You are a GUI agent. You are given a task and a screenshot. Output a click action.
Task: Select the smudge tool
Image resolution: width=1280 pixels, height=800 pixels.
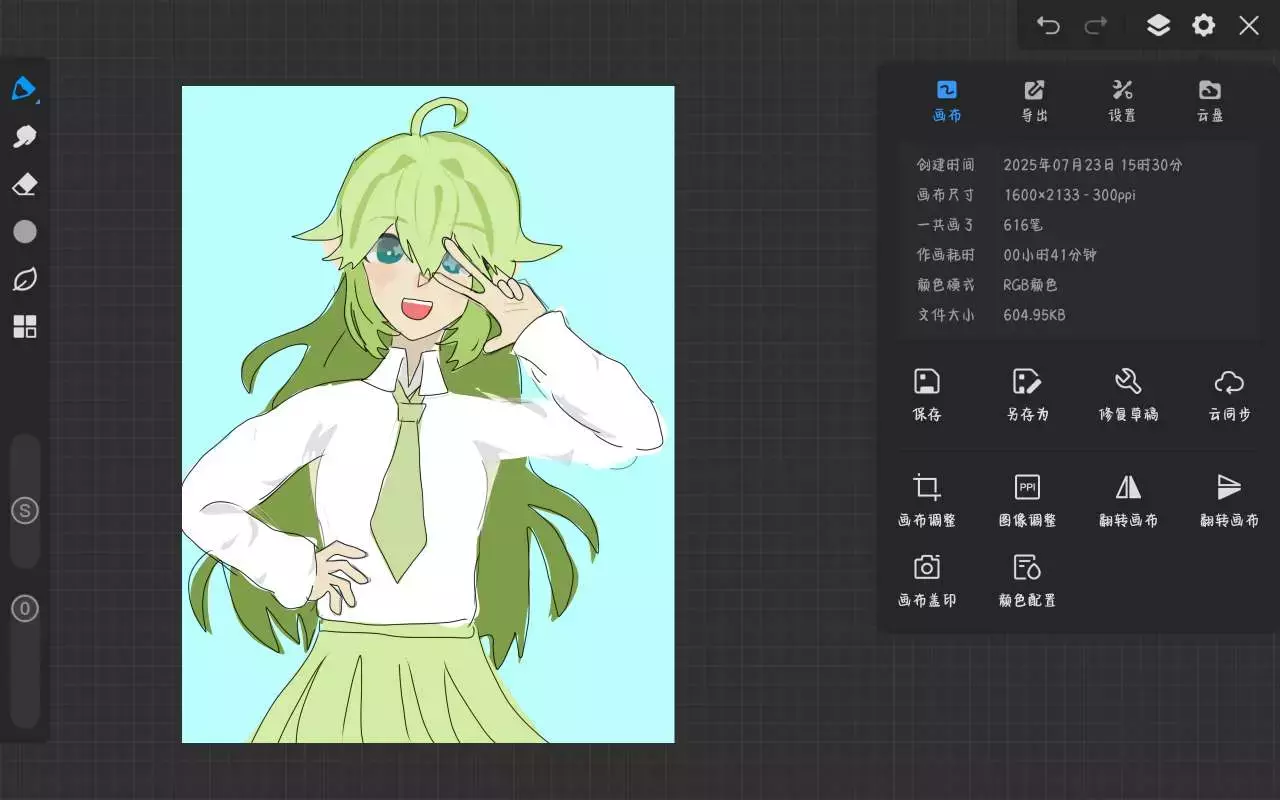24,136
